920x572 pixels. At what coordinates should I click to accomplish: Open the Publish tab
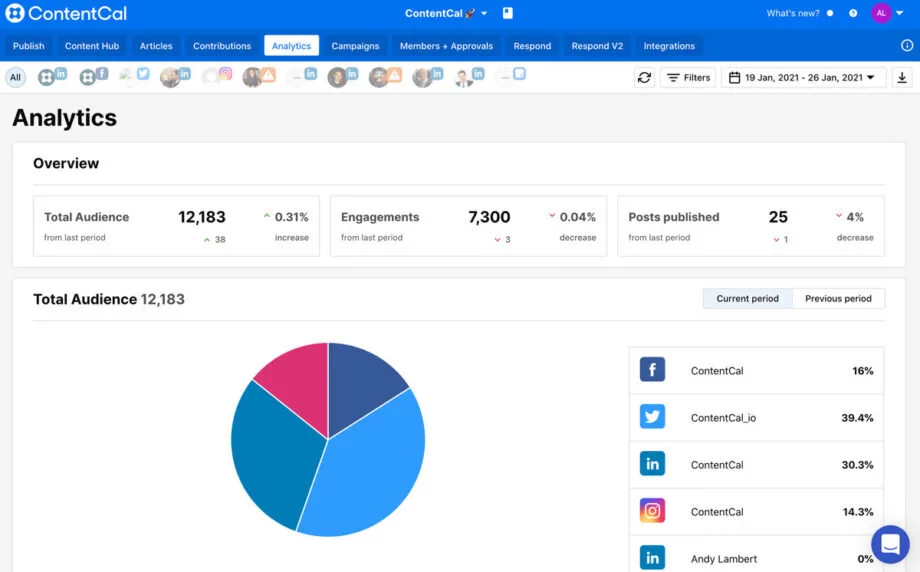(29, 46)
